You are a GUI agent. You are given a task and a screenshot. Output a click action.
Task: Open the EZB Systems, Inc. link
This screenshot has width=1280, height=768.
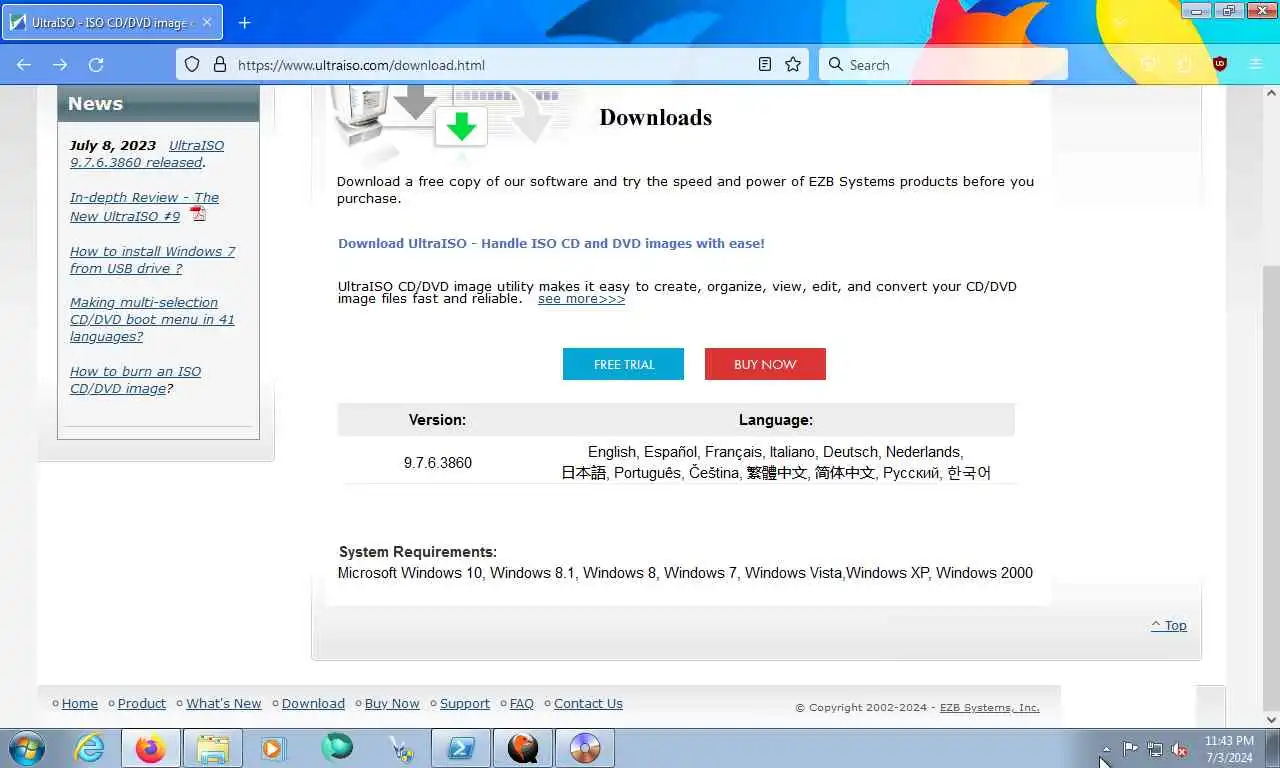[x=989, y=707]
